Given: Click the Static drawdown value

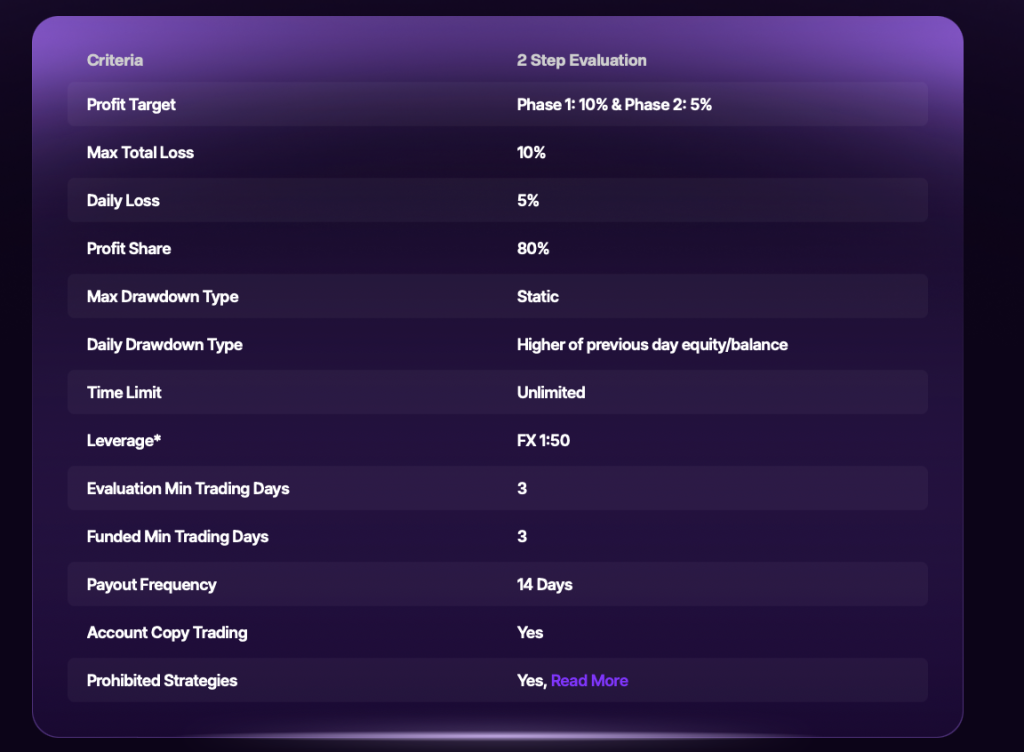Looking at the screenshot, I should tap(538, 296).
